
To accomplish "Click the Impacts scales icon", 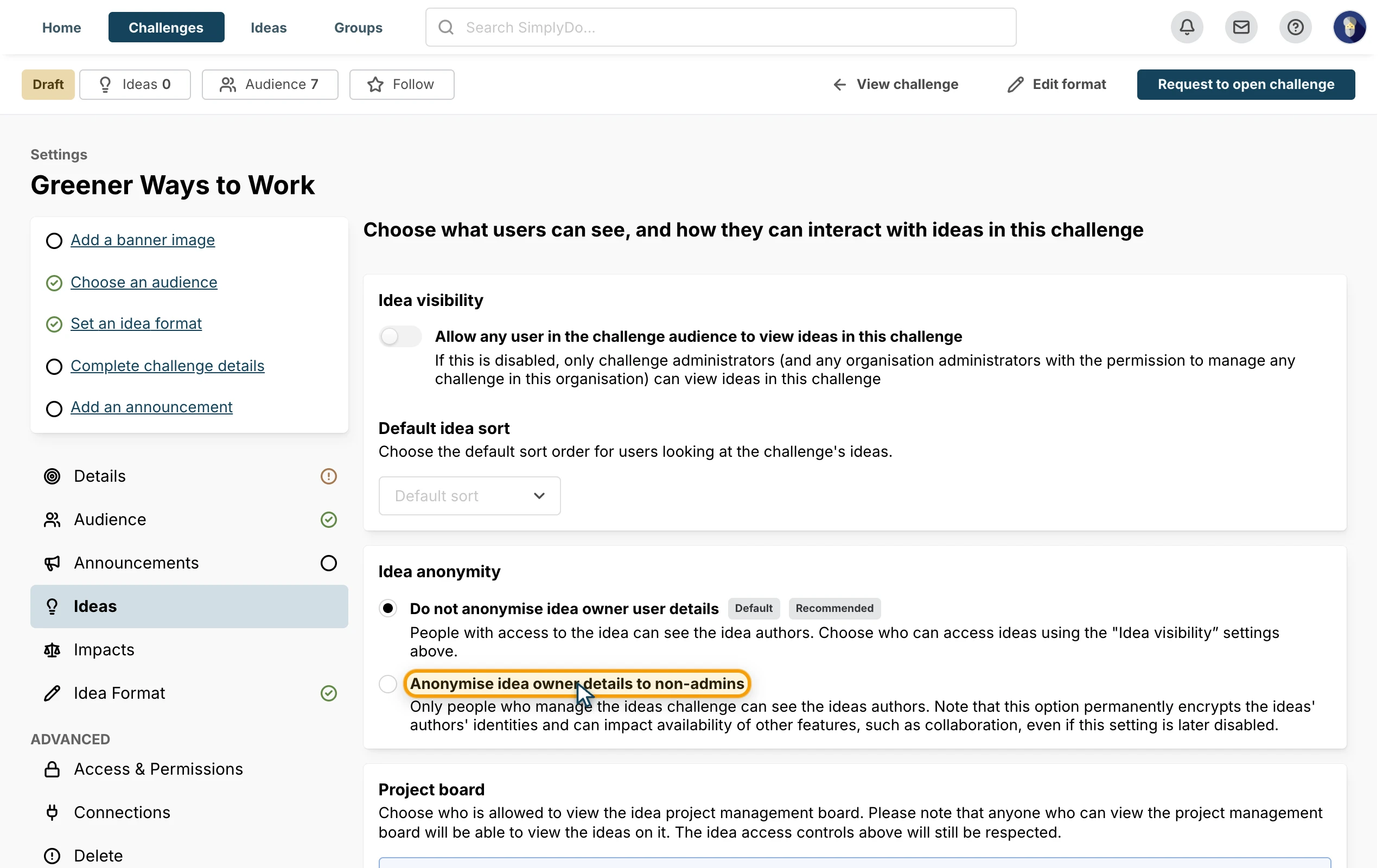I will tap(52, 650).
